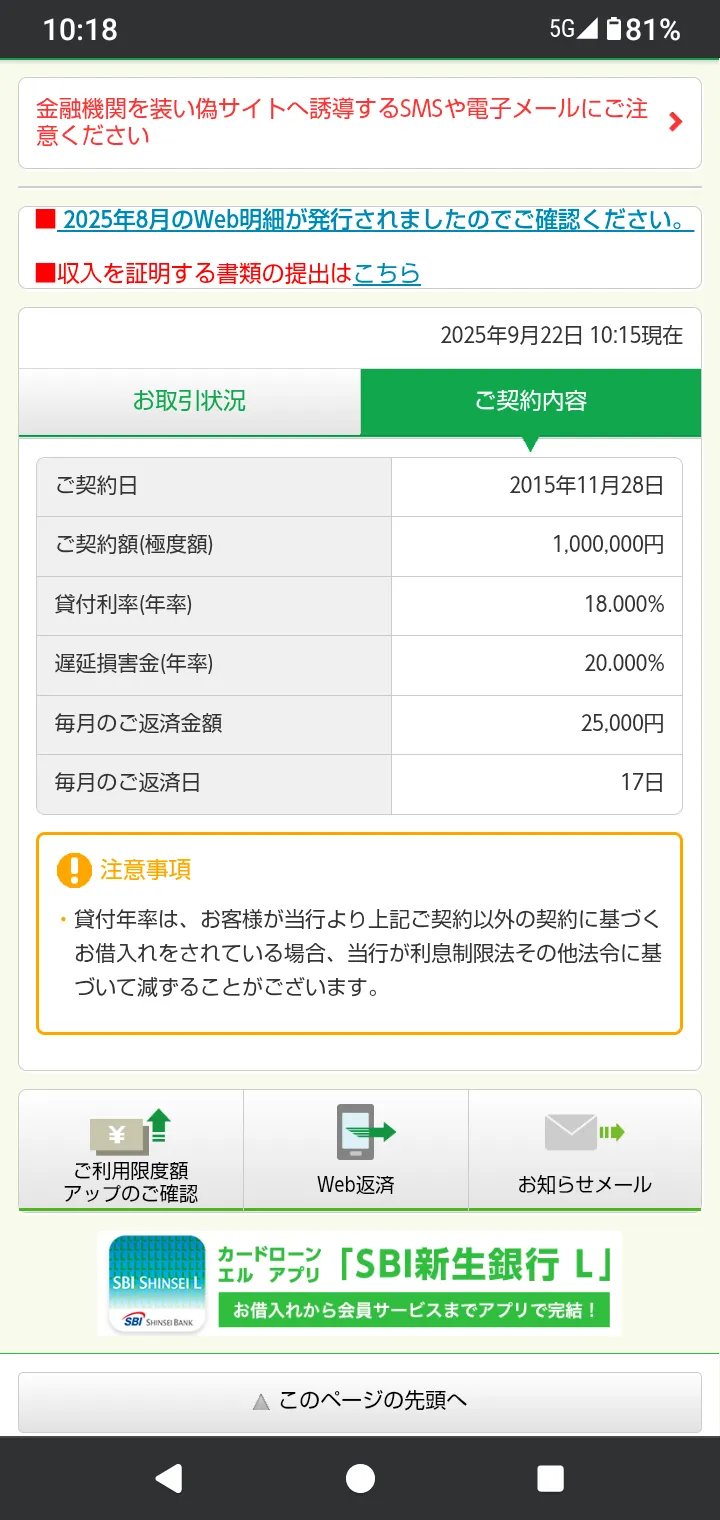
Task: Switch to the お取引状況 tab
Action: [x=189, y=402]
